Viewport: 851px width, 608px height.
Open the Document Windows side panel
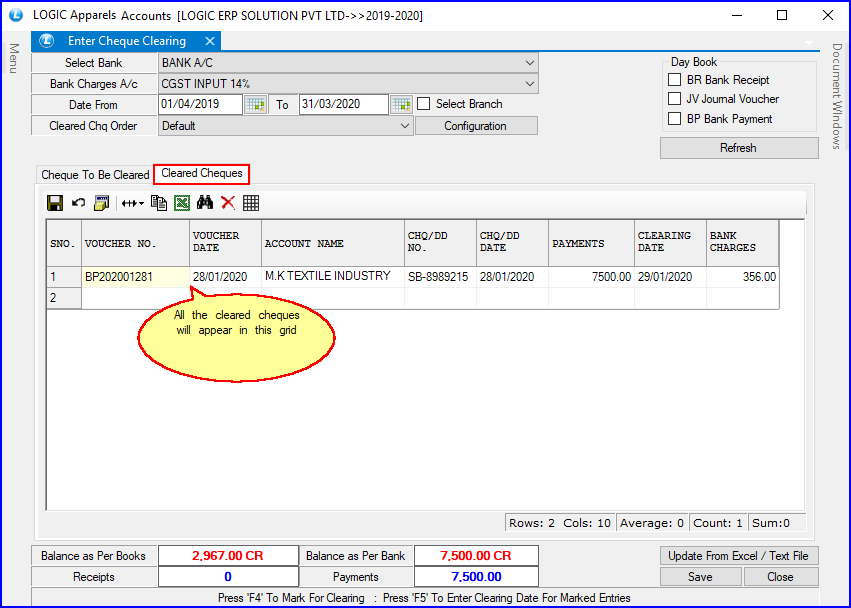coord(837,96)
